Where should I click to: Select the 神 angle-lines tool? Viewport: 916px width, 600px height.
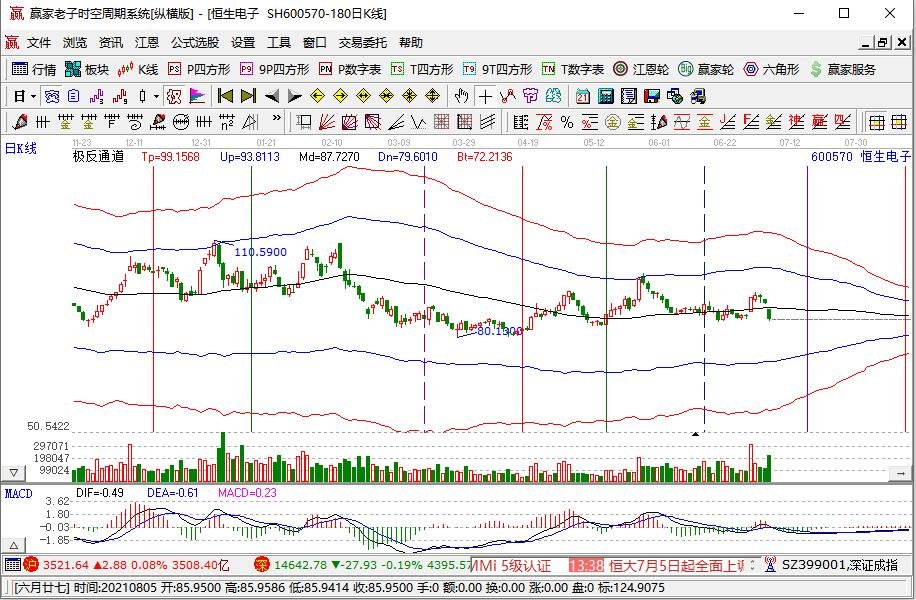pyautogui.click(x=796, y=122)
